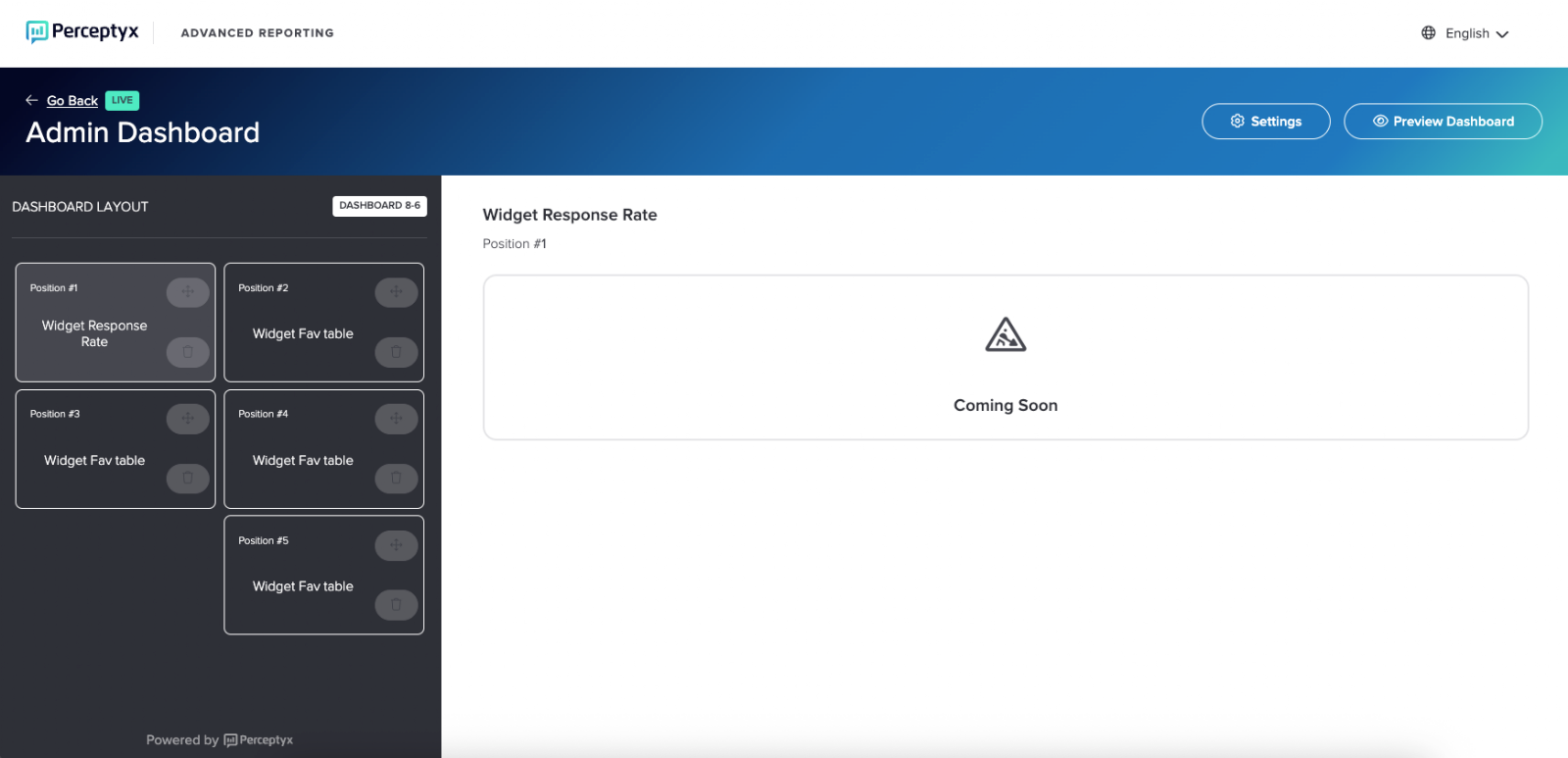1568x758 pixels.
Task: Select the Position #4 Widget Fav table card
Action: (x=324, y=449)
